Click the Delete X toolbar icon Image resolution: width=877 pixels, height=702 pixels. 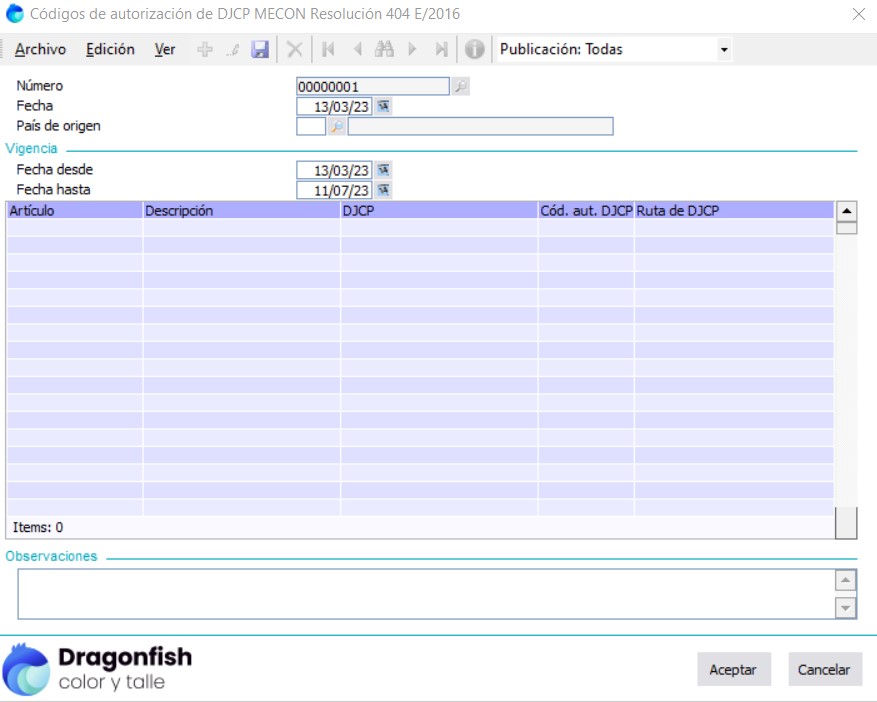coord(294,50)
